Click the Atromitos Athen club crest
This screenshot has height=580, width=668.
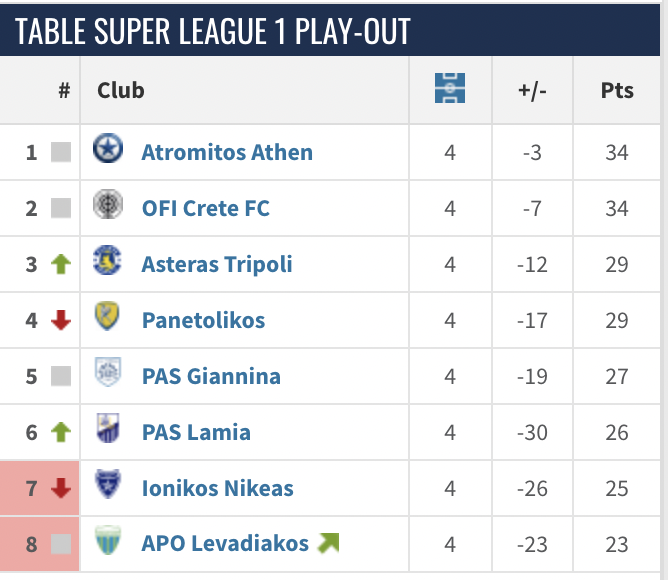pyautogui.click(x=107, y=151)
